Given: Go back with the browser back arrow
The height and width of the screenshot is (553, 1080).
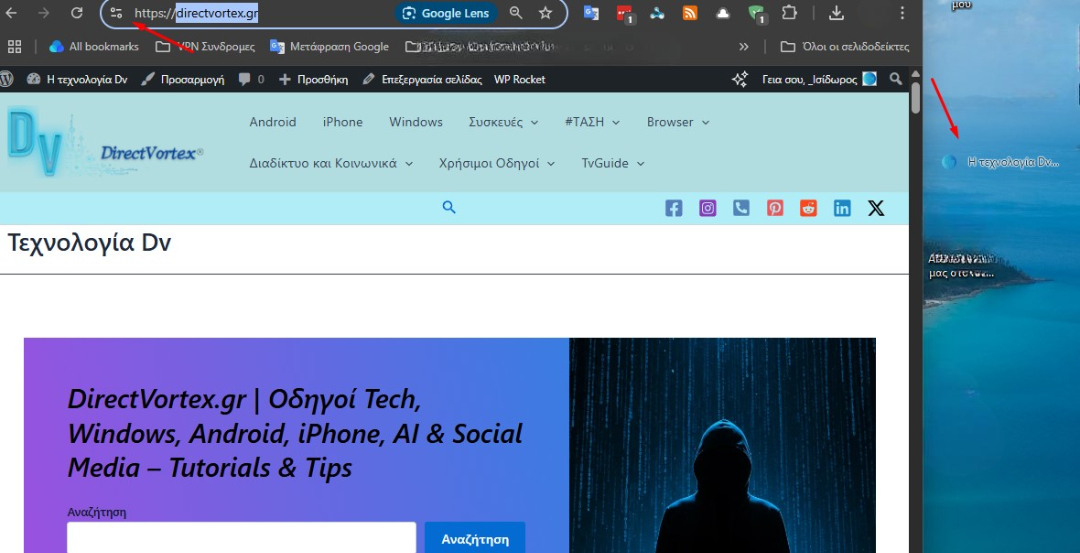Looking at the screenshot, I should (x=12, y=13).
